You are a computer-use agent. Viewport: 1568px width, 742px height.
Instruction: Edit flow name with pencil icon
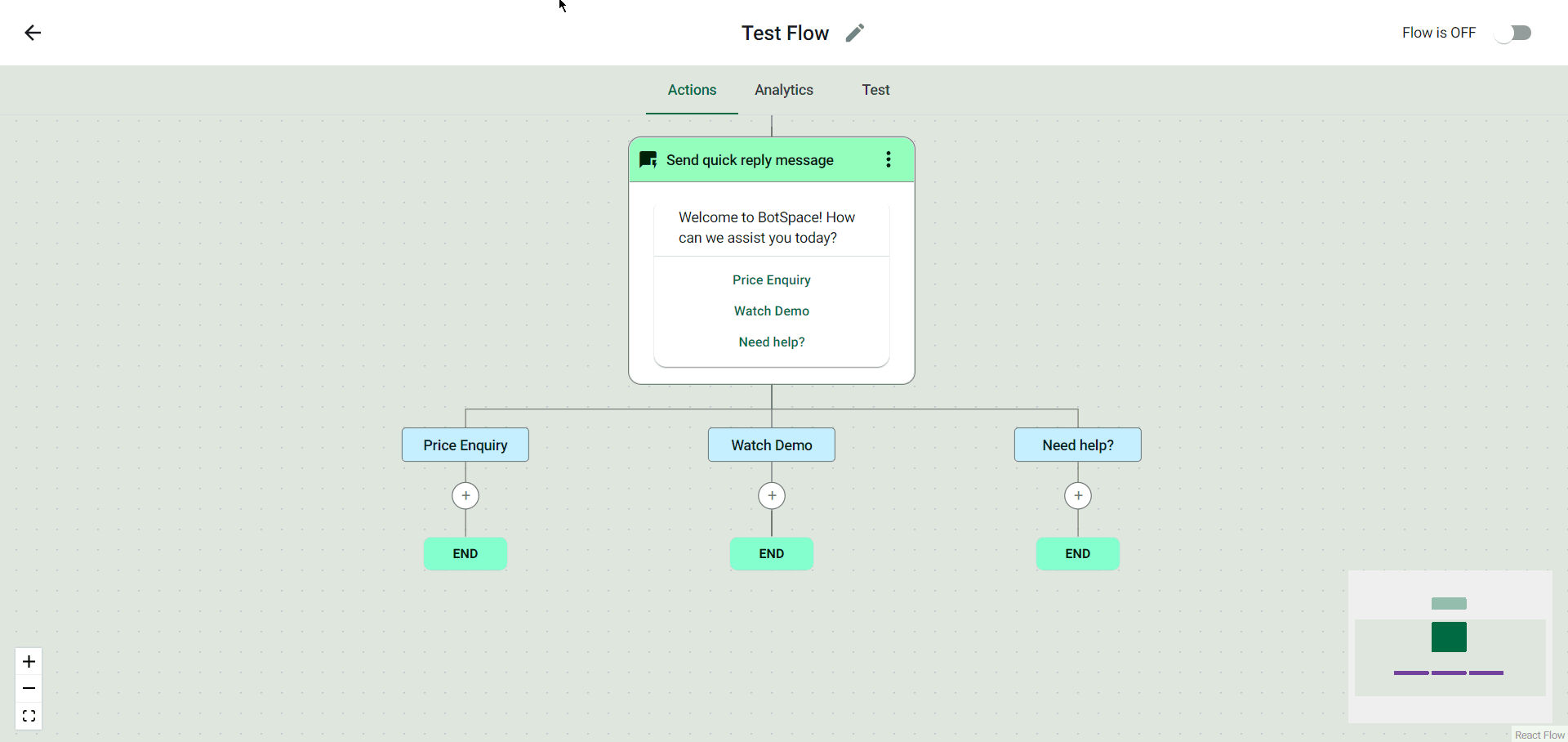click(854, 33)
